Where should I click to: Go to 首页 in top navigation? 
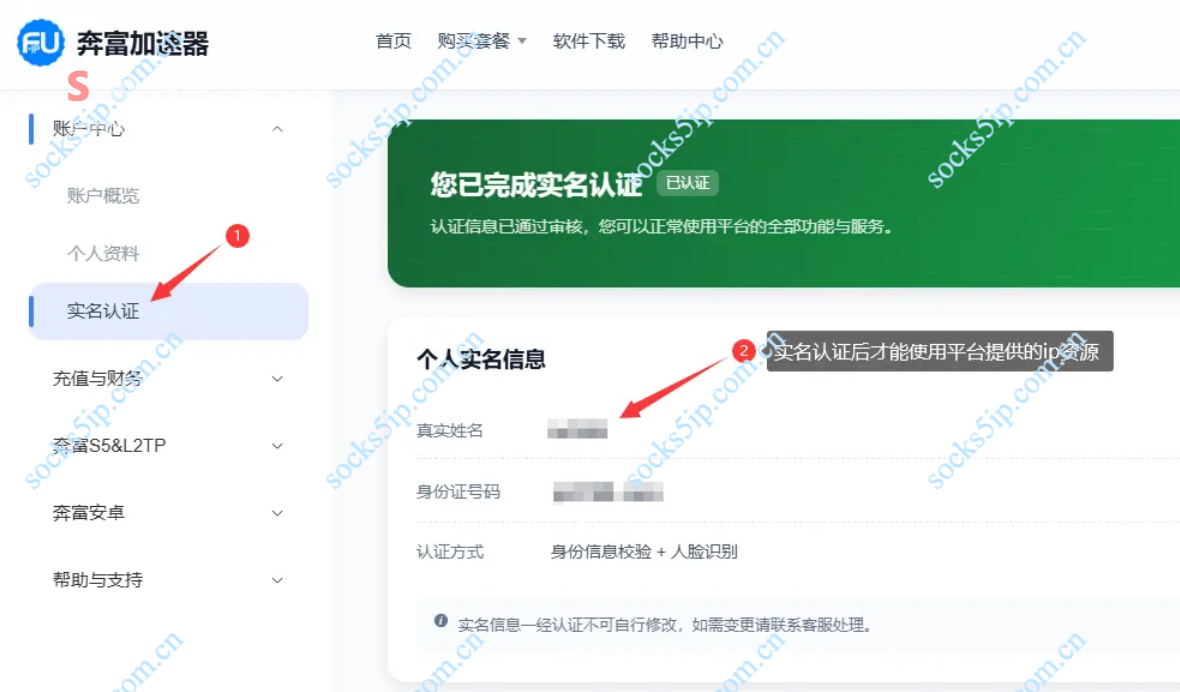394,41
